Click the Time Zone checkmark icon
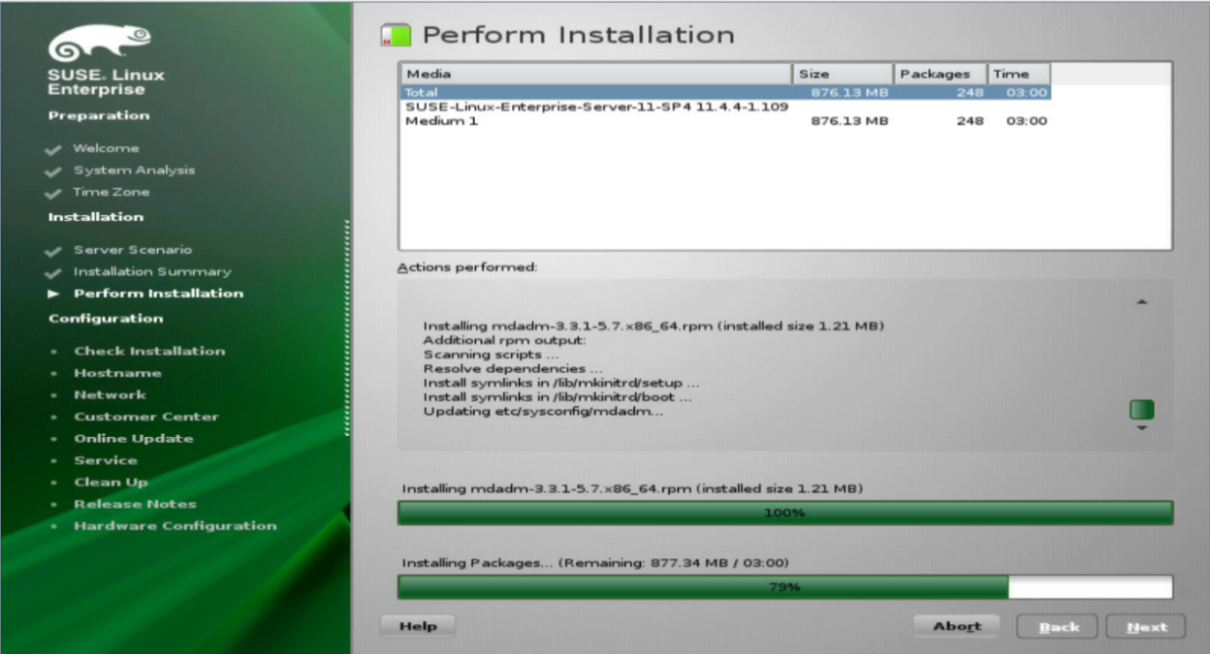1210x654 pixels. pyautogui.click(x=53, y=193)
